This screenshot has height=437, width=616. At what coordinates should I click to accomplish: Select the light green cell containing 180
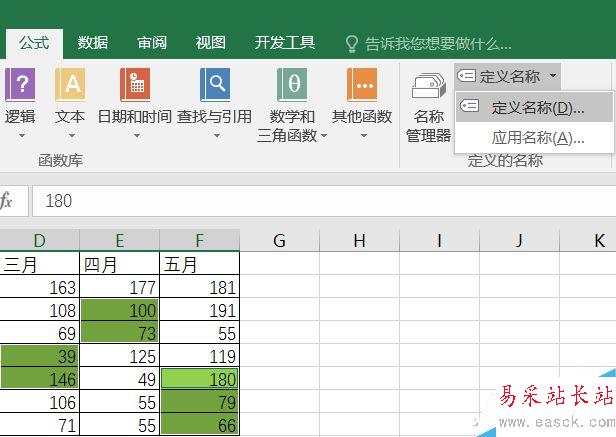(x=200, y=379)
